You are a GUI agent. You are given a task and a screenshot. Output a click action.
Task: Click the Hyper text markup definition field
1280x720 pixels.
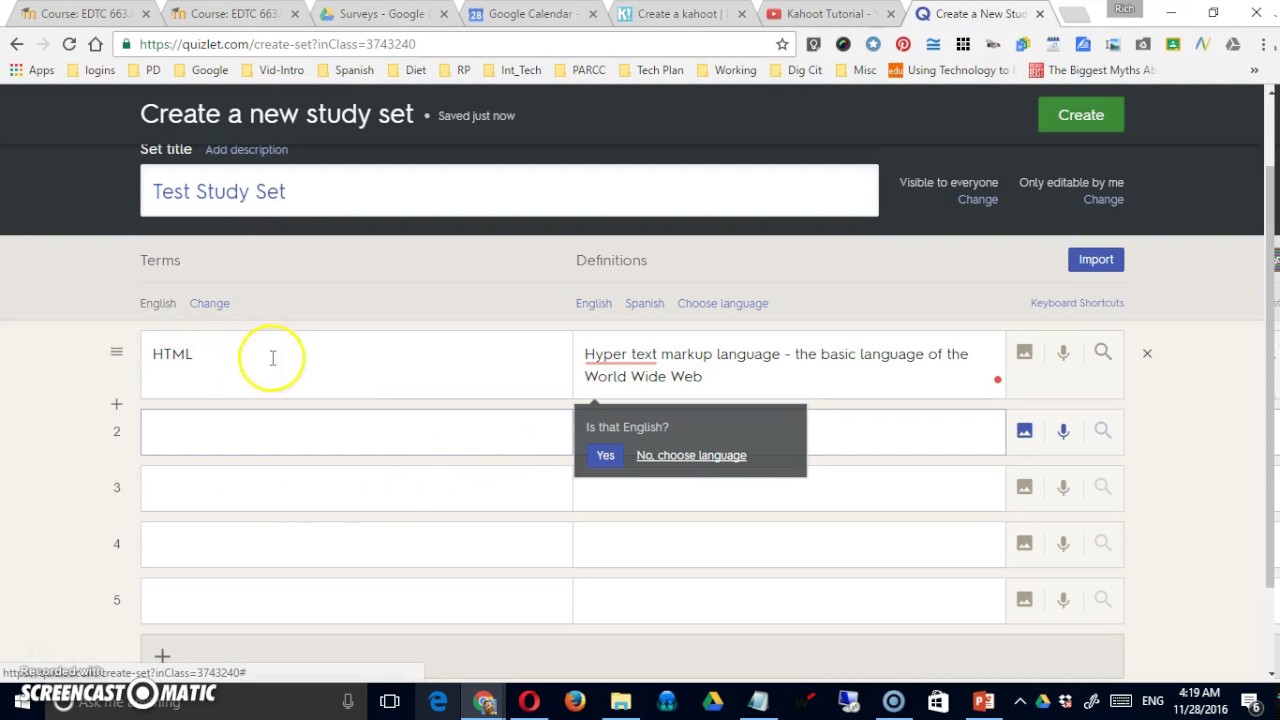[789, 364]
